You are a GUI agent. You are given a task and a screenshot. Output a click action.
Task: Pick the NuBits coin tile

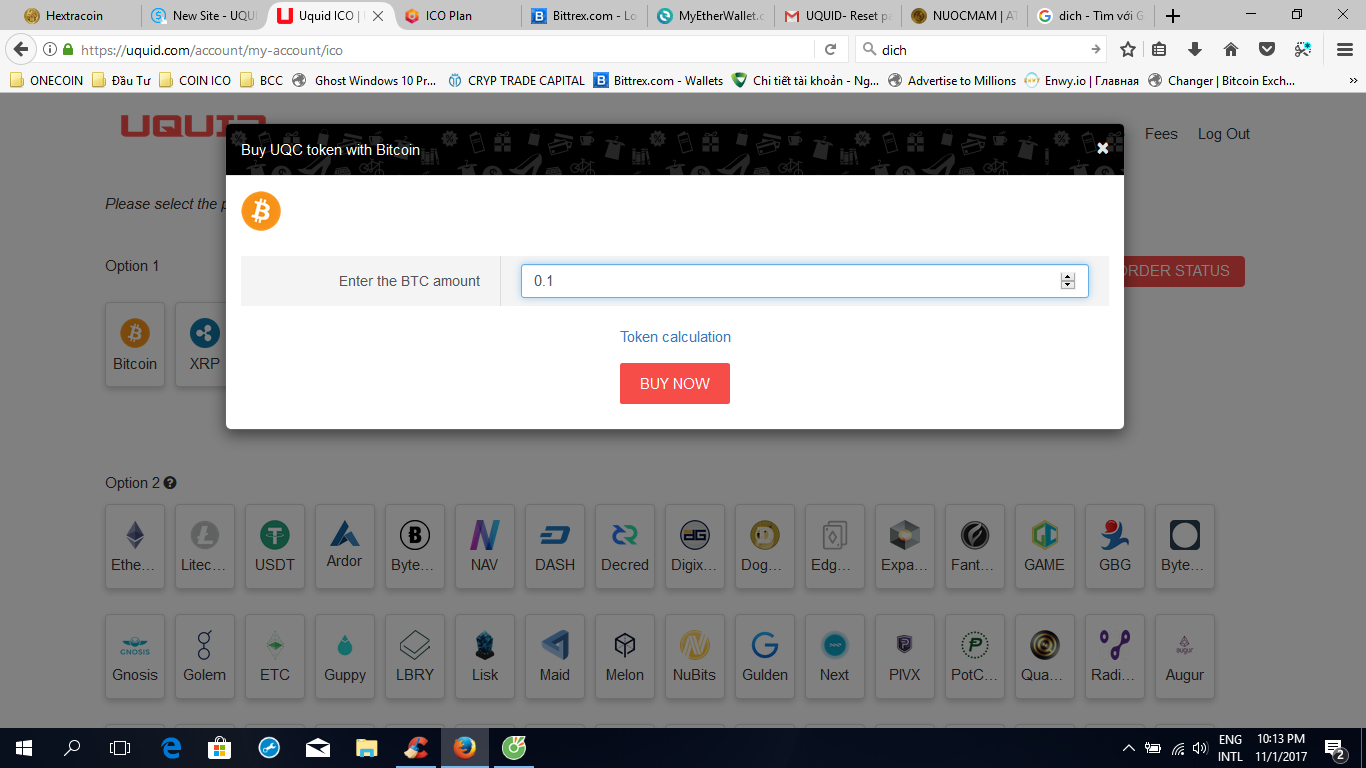click(x=695, y=656)
